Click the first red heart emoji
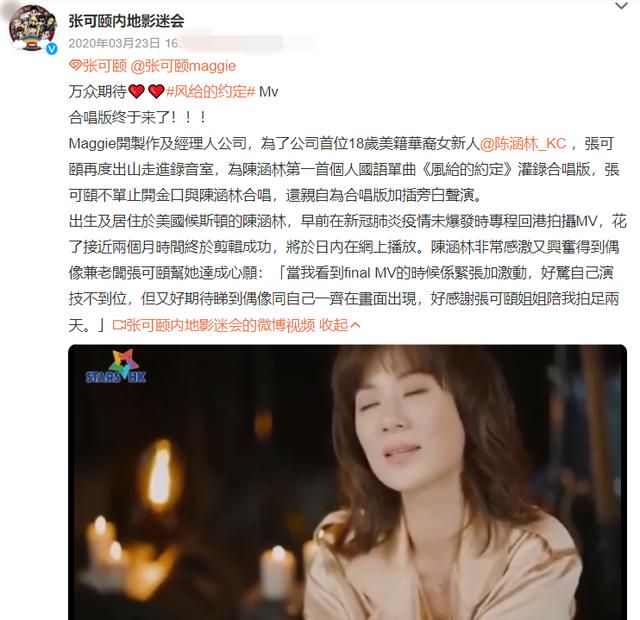Image resolution: width=640 pixels, height=620 pixels. pyautogui.click(x=136, y=91)
